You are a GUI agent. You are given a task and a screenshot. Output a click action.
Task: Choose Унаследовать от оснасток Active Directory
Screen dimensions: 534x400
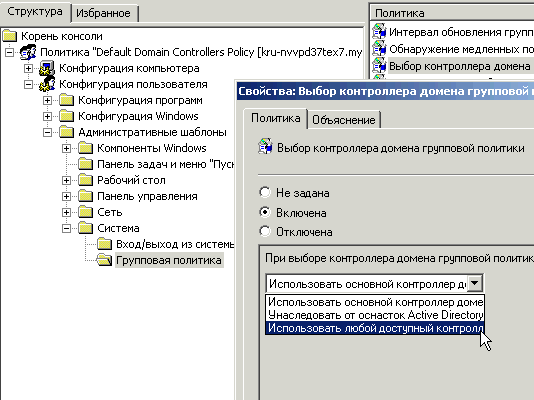click(x=375, y=315)
